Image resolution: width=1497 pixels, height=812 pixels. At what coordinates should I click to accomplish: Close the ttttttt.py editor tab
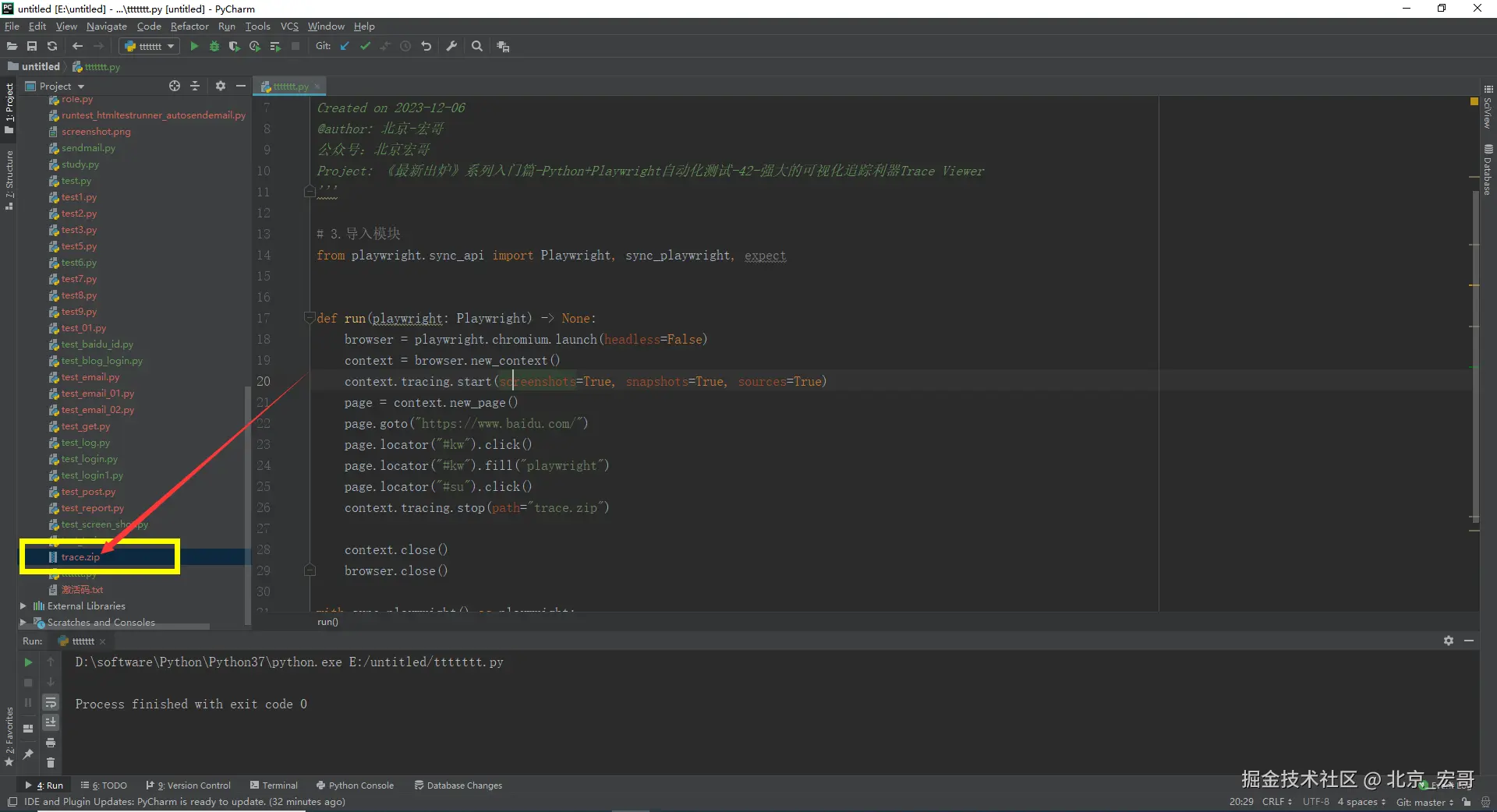click(317, 86)
